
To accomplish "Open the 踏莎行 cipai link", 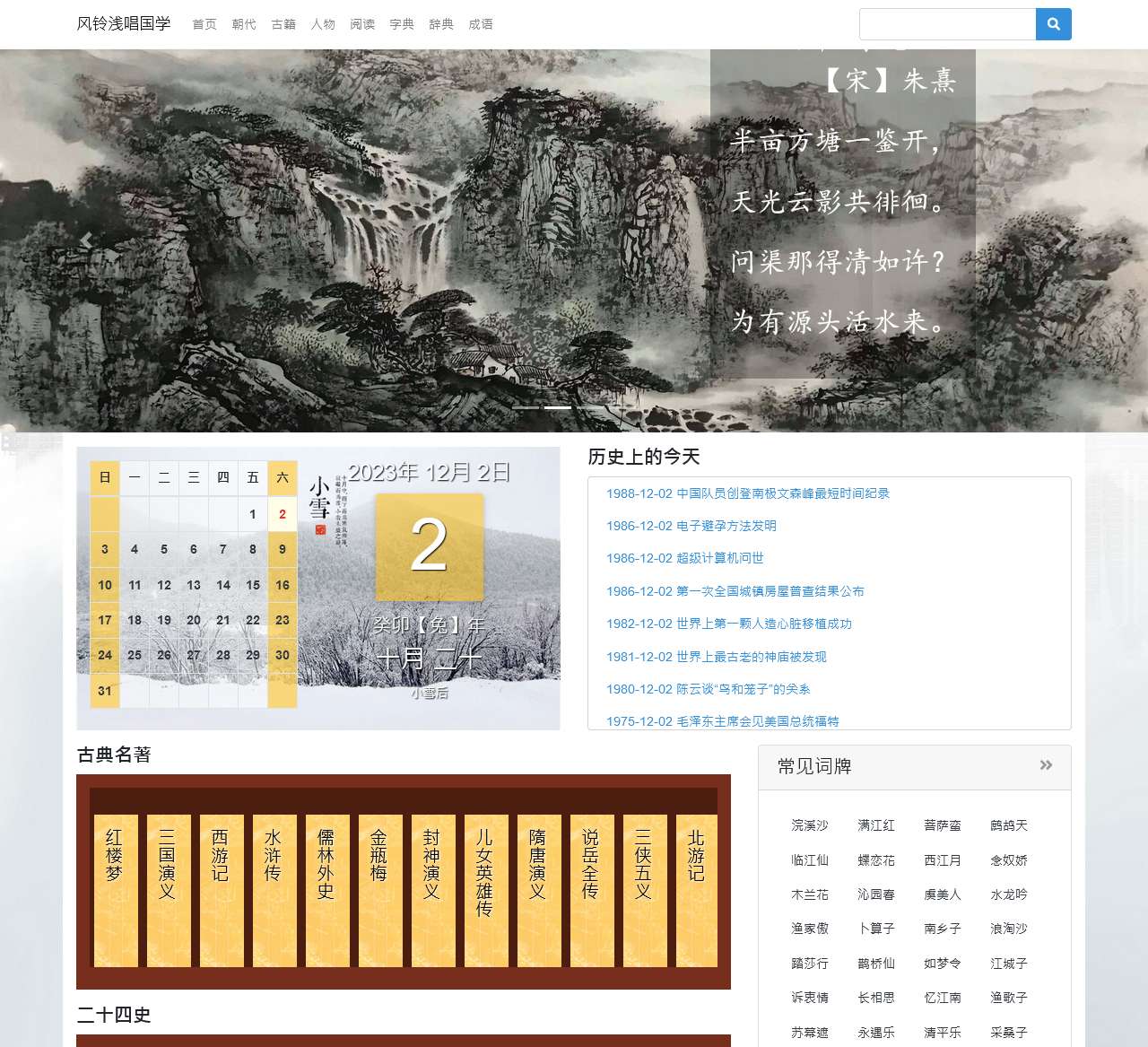I will (810, 964).
